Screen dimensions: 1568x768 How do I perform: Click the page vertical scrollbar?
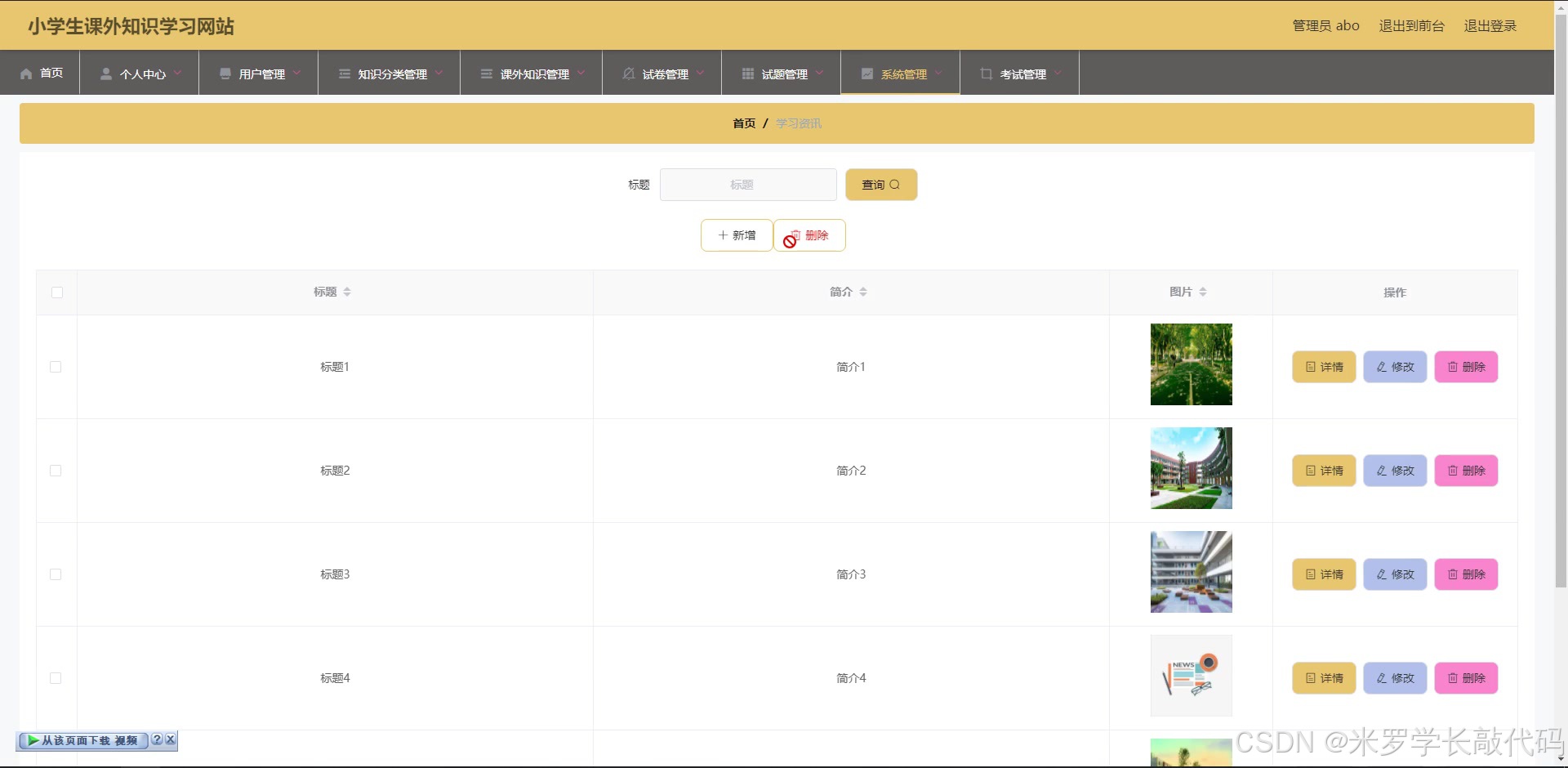[x=1561, y=302]
